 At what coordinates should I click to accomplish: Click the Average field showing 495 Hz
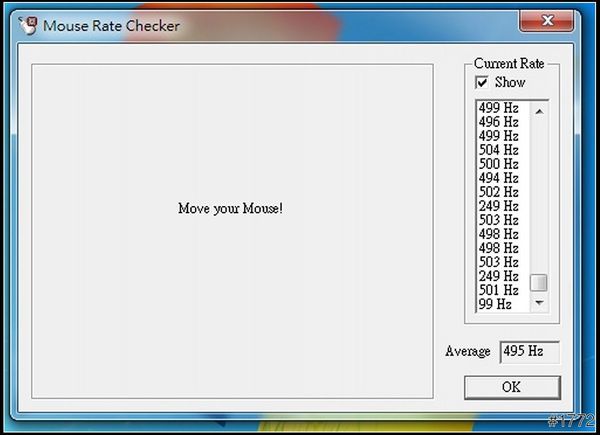point(530,352)
